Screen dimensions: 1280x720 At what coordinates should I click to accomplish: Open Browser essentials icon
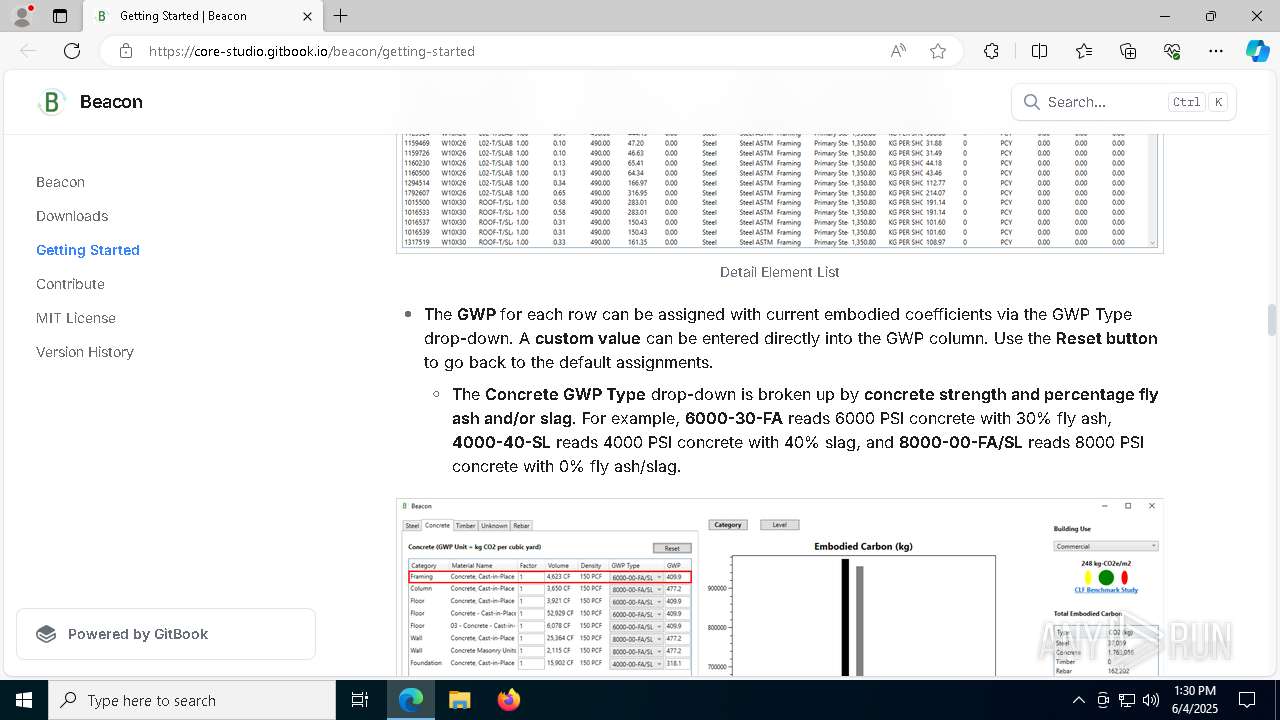pos(1172,51)
